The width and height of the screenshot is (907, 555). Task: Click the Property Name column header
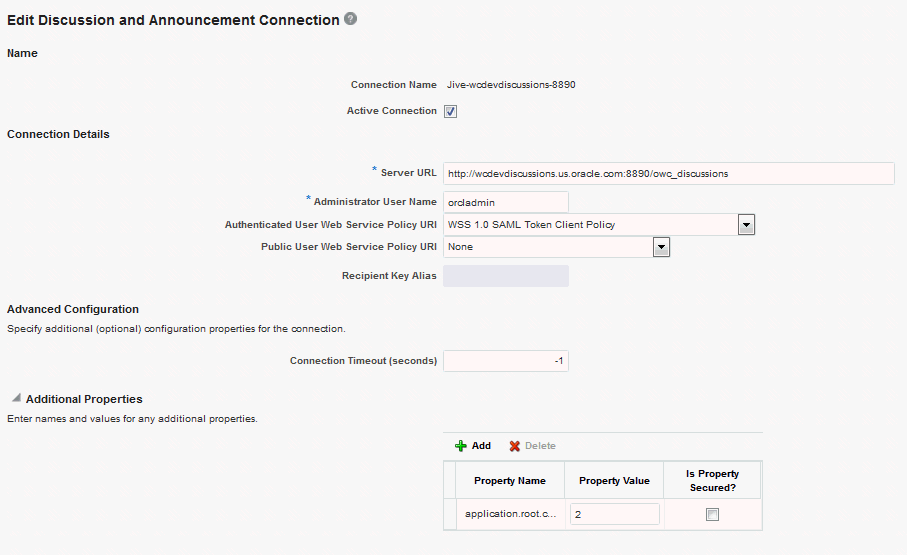(x=509, y=481)
